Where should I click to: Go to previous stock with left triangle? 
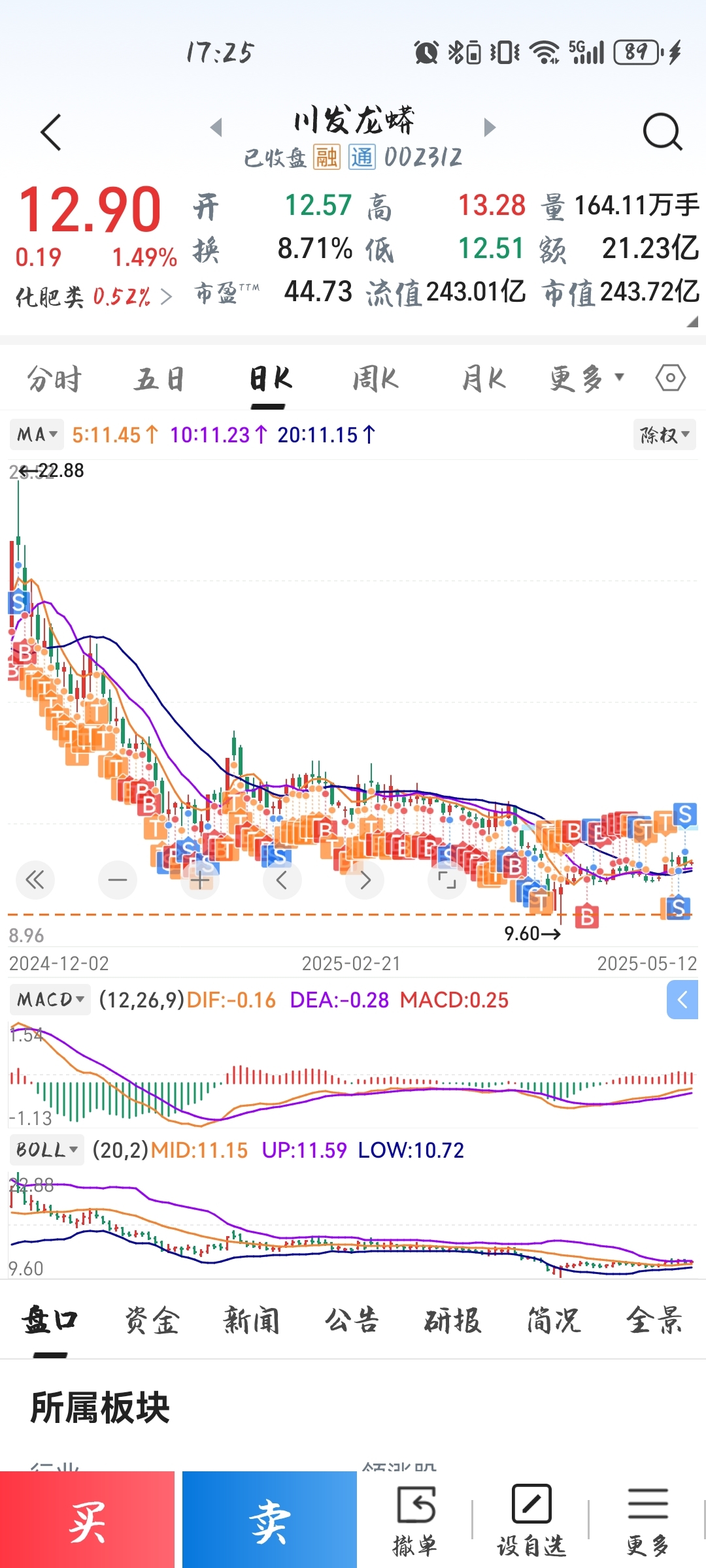[x=216, y=127]
